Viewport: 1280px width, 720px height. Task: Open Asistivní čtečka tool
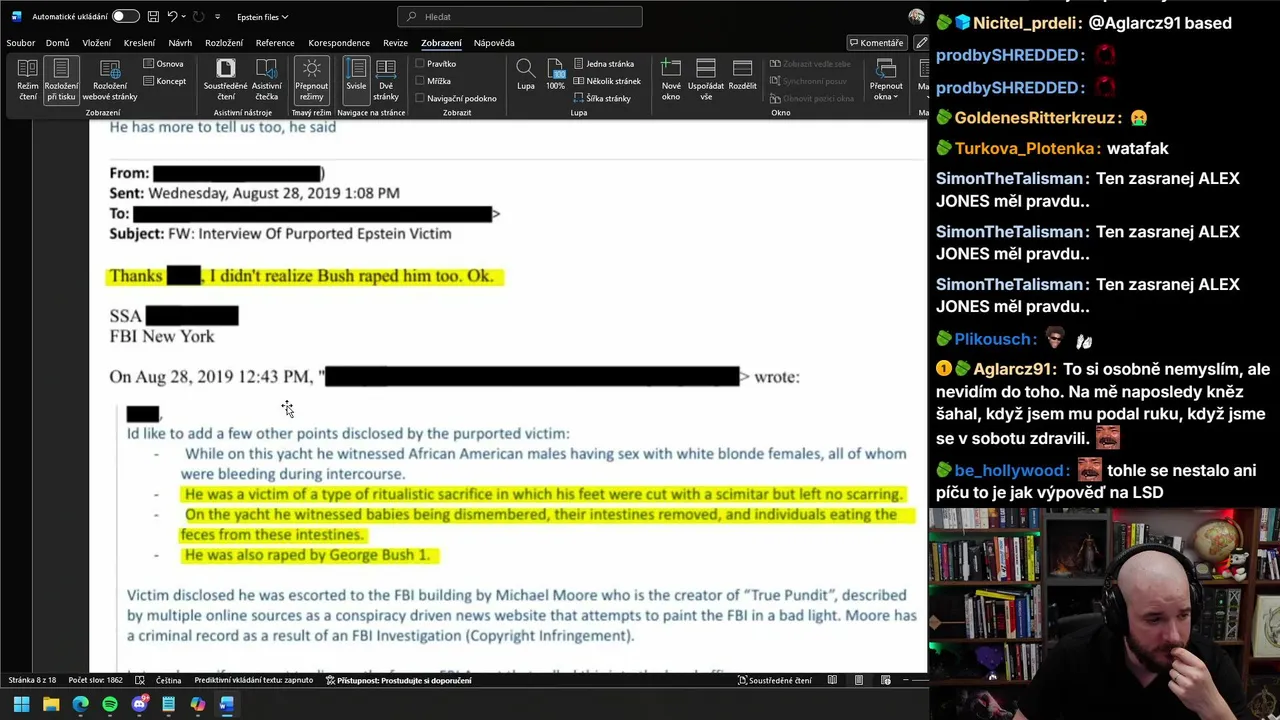coord(267,79)
